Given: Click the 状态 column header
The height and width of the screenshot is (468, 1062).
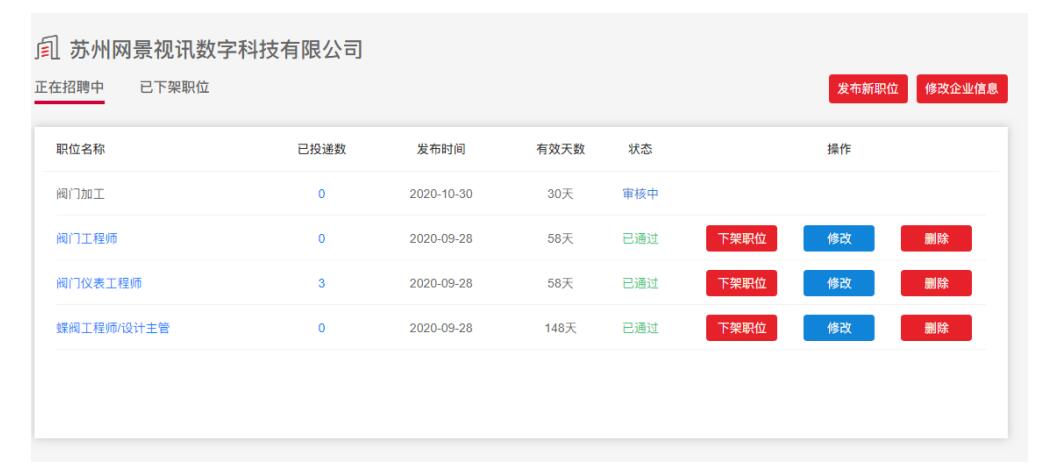Looking at the screenshot, I should [x=640, y=149].
